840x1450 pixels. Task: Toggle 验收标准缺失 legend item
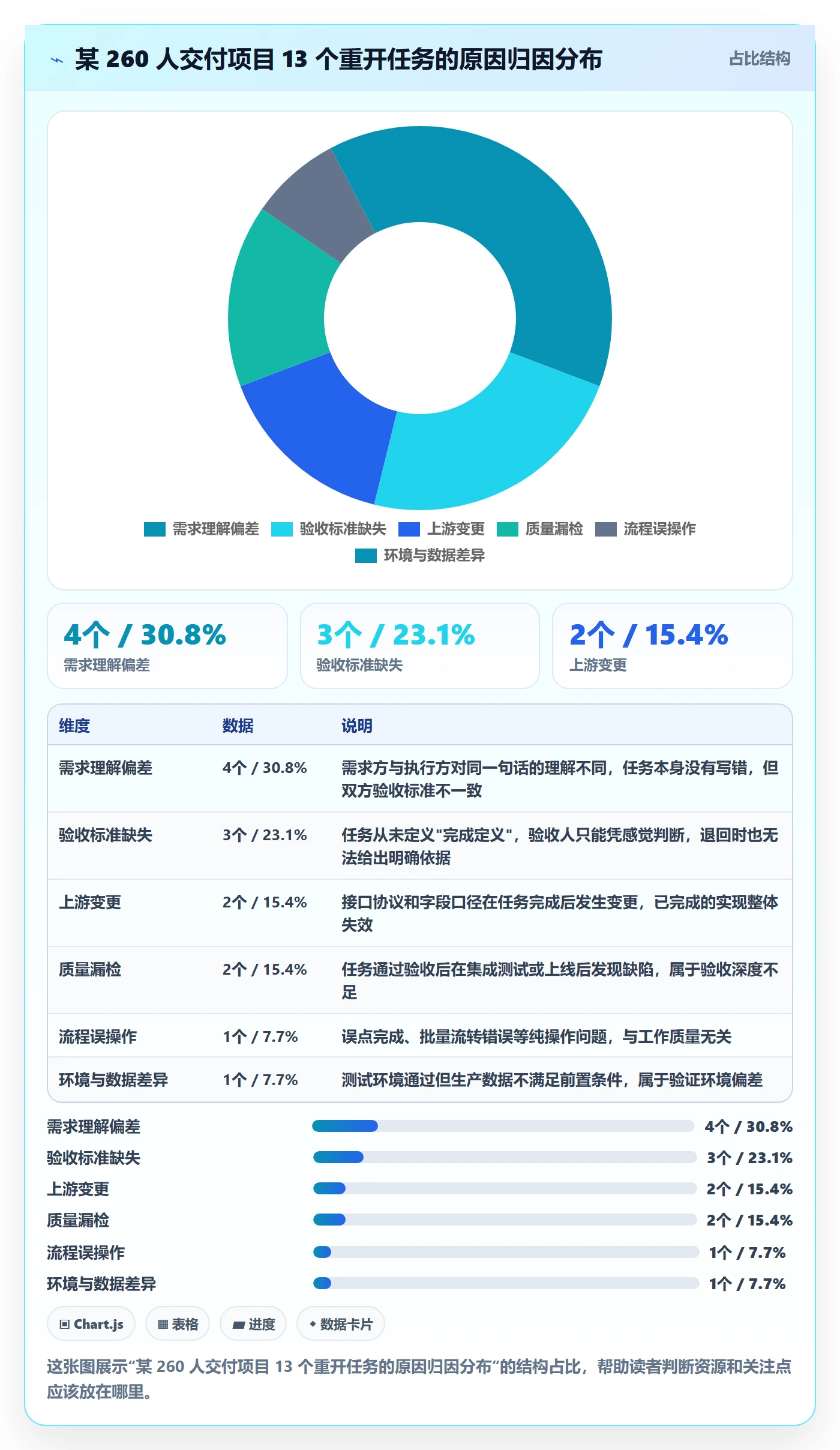(329, 529)
